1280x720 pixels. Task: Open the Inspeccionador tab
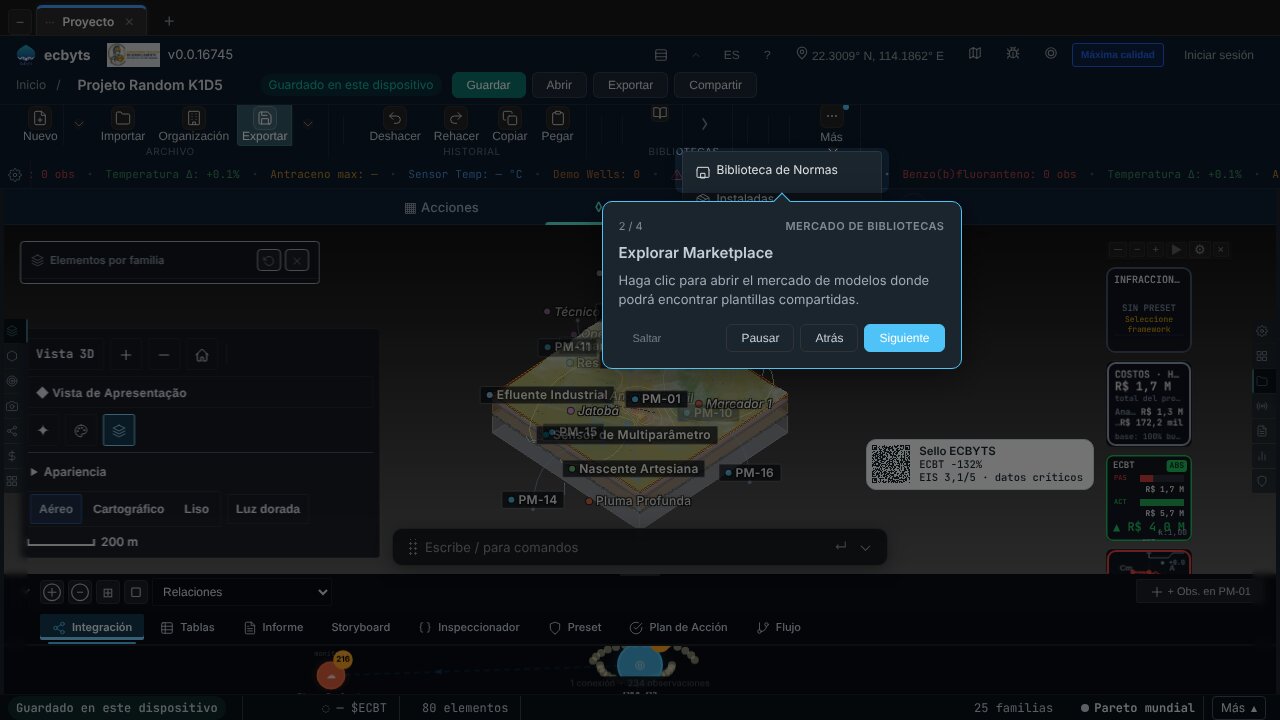(x=468, y=628)
